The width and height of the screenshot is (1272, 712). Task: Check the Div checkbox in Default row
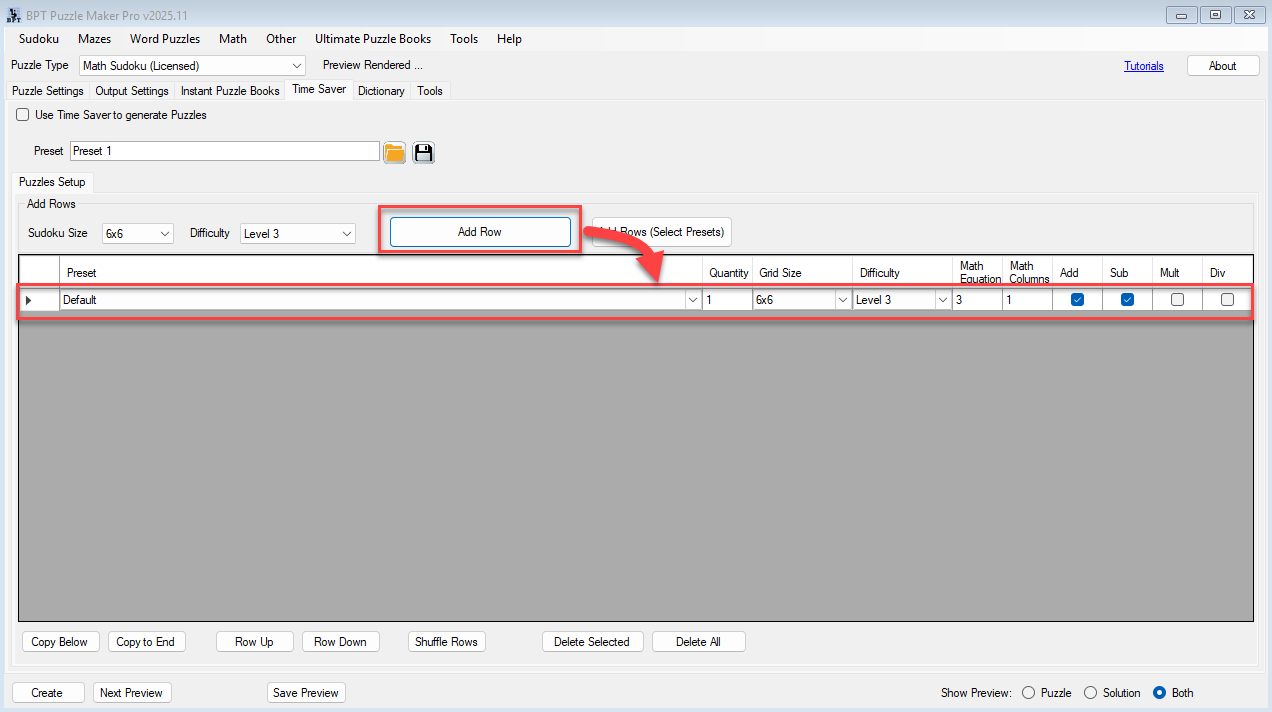[x=1227, y=299]
